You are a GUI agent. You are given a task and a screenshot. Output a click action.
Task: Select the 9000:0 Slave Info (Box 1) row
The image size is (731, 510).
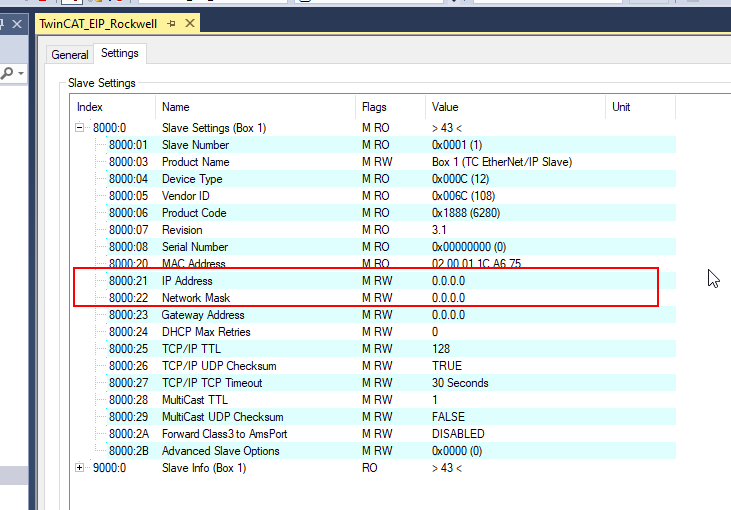373,468
